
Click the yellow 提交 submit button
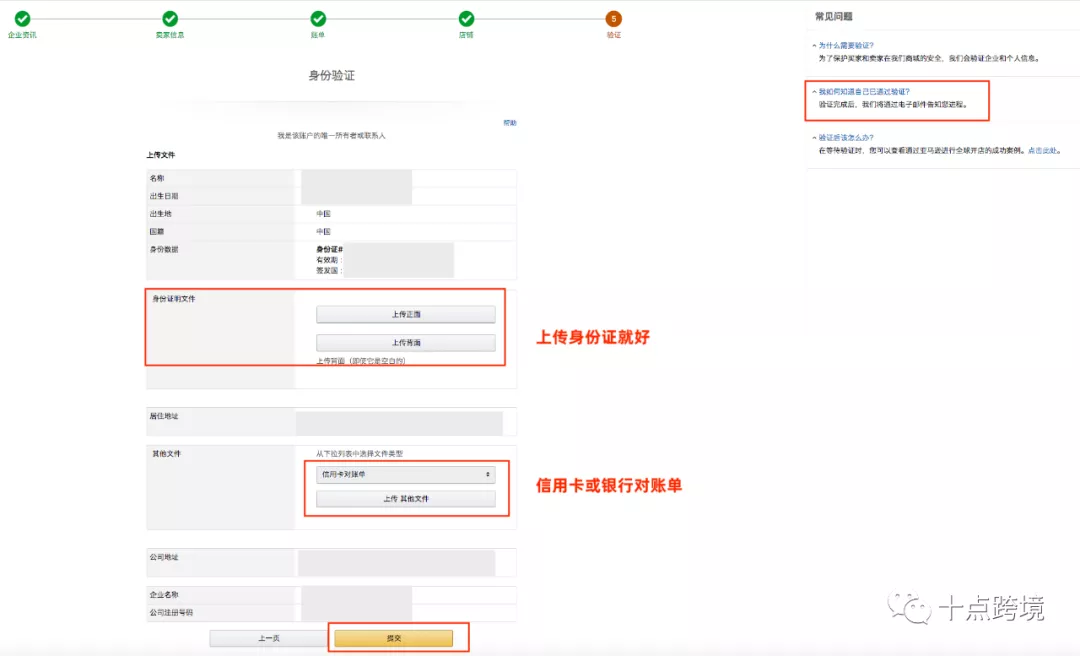coord(393,639)
